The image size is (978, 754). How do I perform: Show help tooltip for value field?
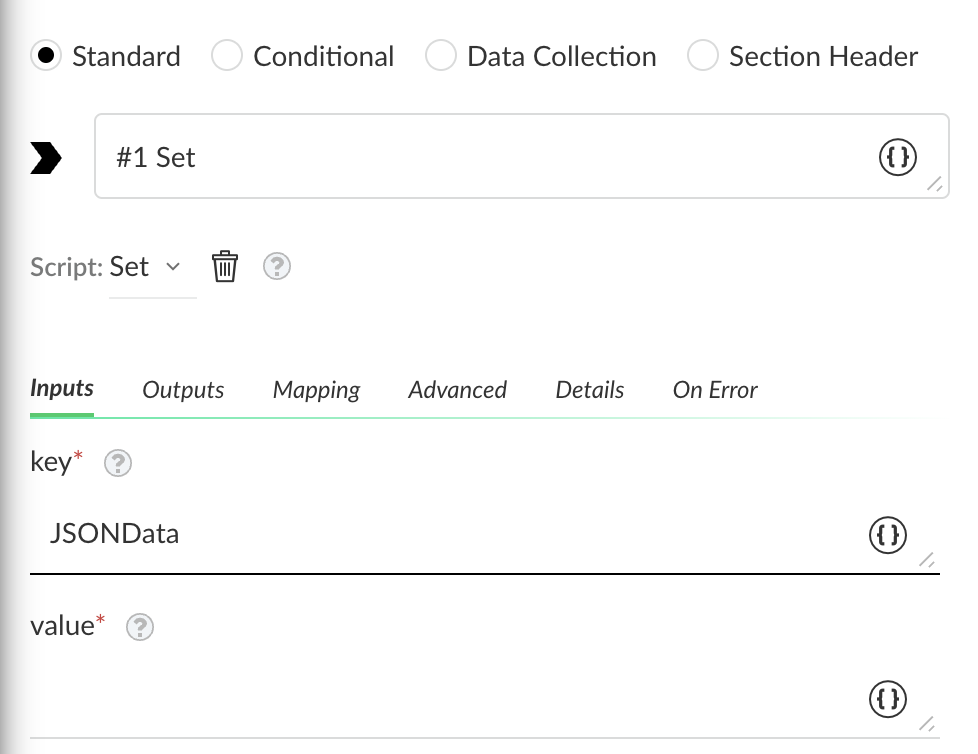pyautogui.click(x=140, y=627)
